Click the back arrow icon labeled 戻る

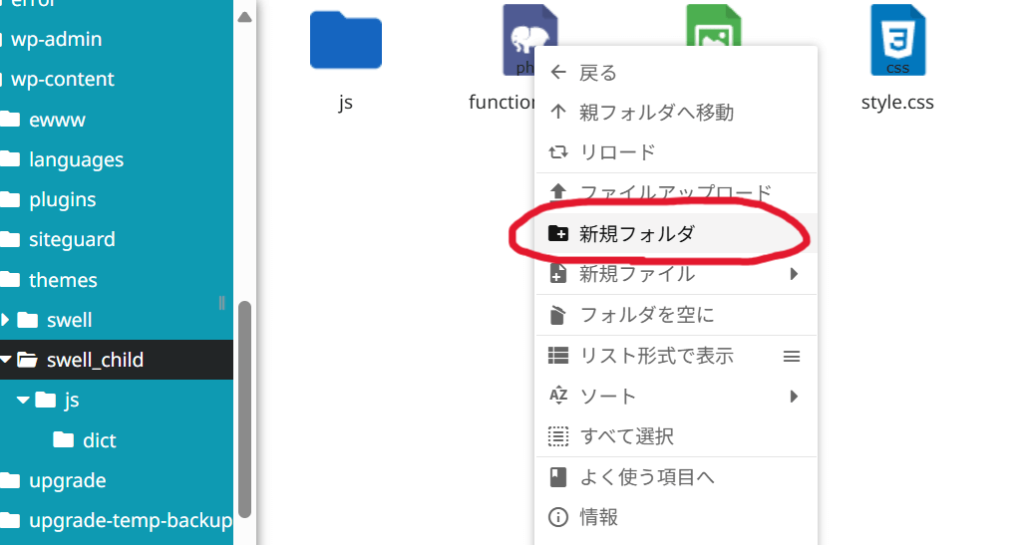click(x=558, y=73)
